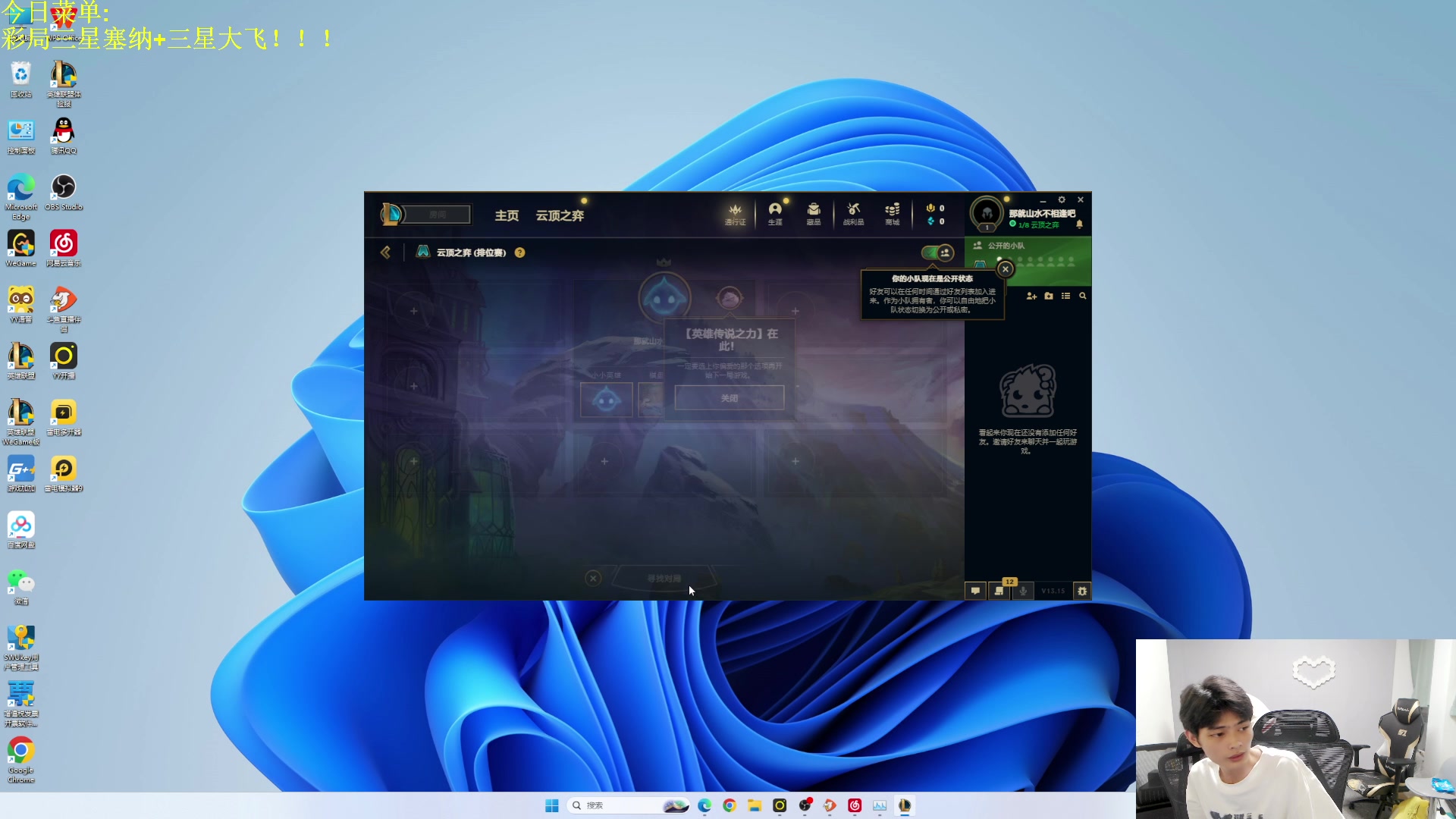This screenshot has width=1456, height=819.
Task: Open the YY语音 desktop icon
Action: click(21, 305)
